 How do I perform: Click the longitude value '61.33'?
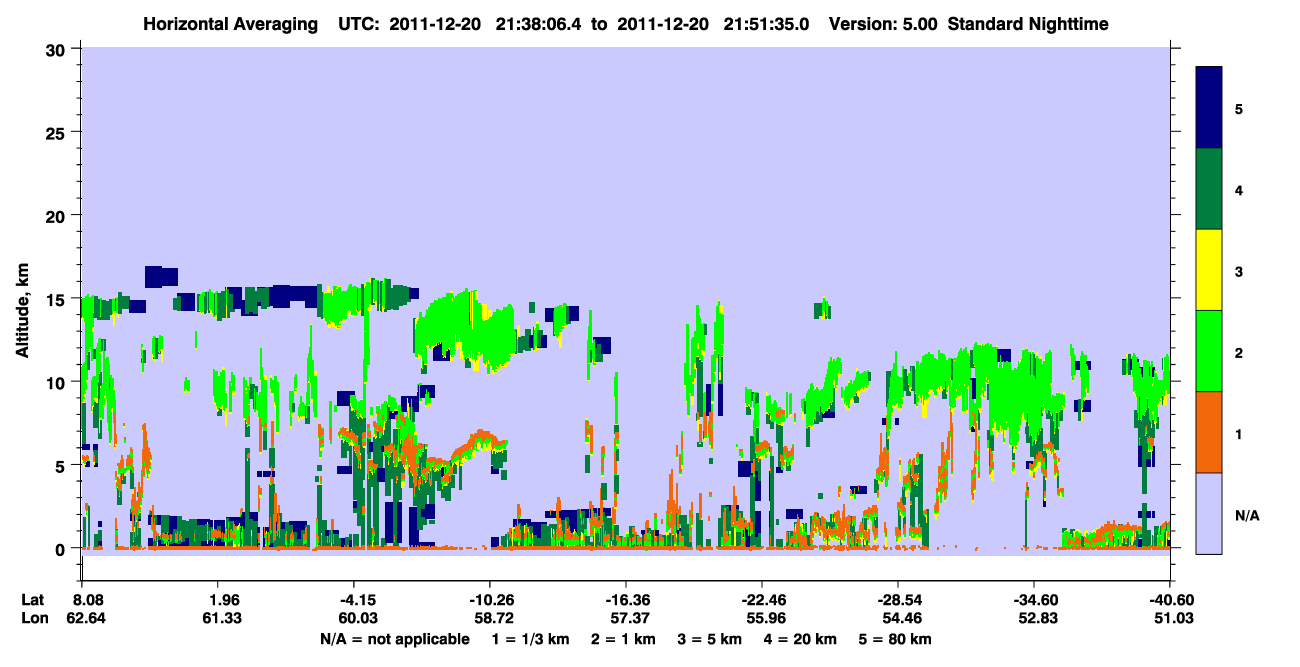tap(224, 619)
